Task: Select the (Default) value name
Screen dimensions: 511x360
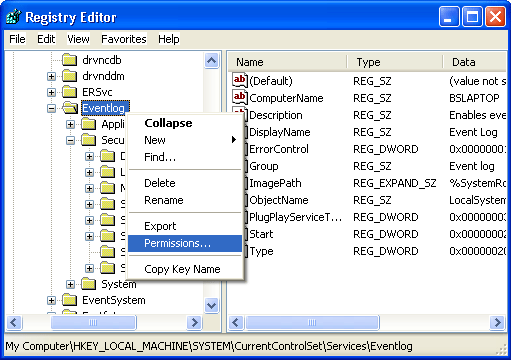Action: point(271,81)
